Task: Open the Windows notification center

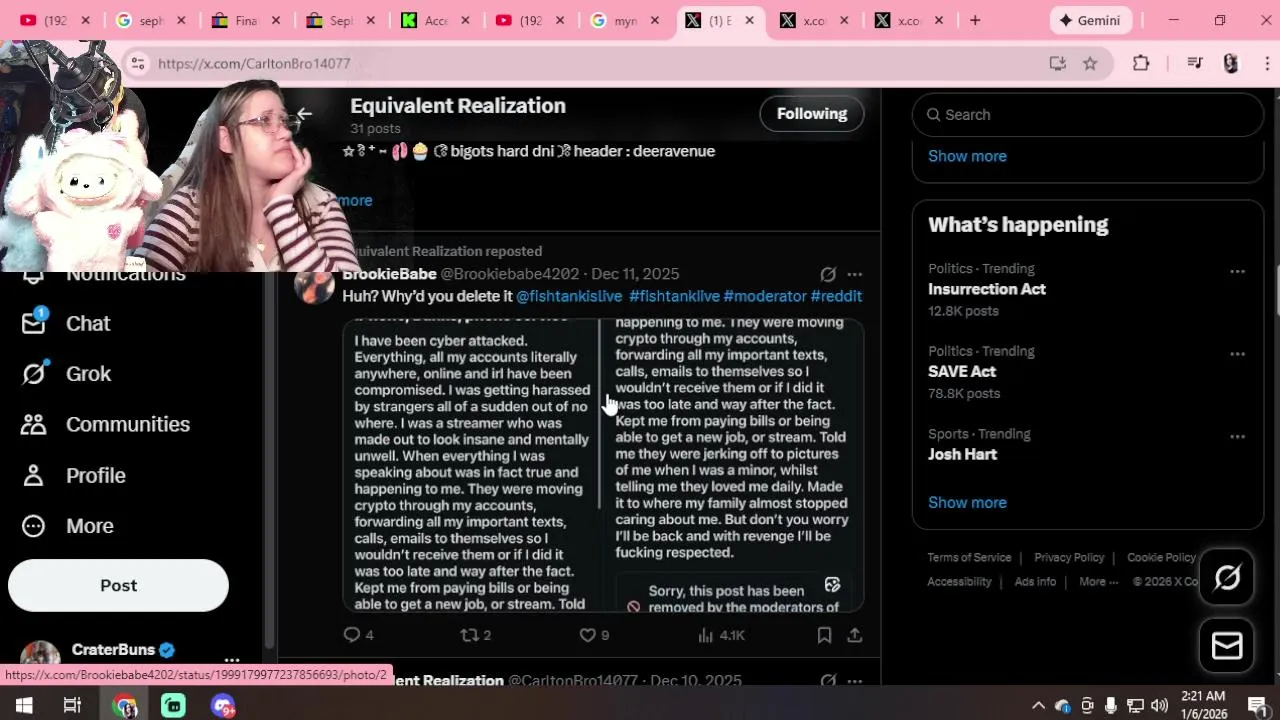Action: (1257, 706)
